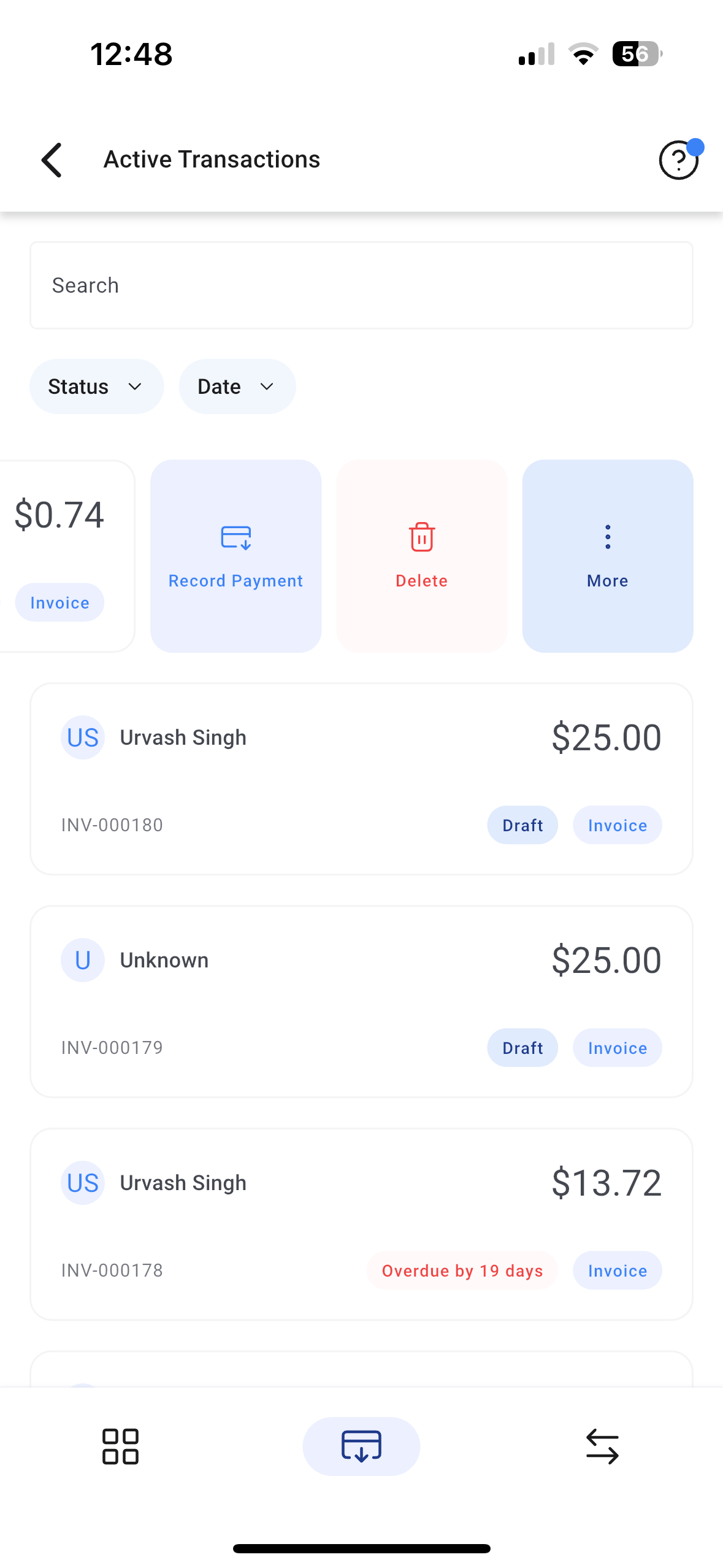Screen dimensions: 723x1568
Task: Tap the US avatar on INV-000180
Action: pyautogui.click(x=83, y=737)
